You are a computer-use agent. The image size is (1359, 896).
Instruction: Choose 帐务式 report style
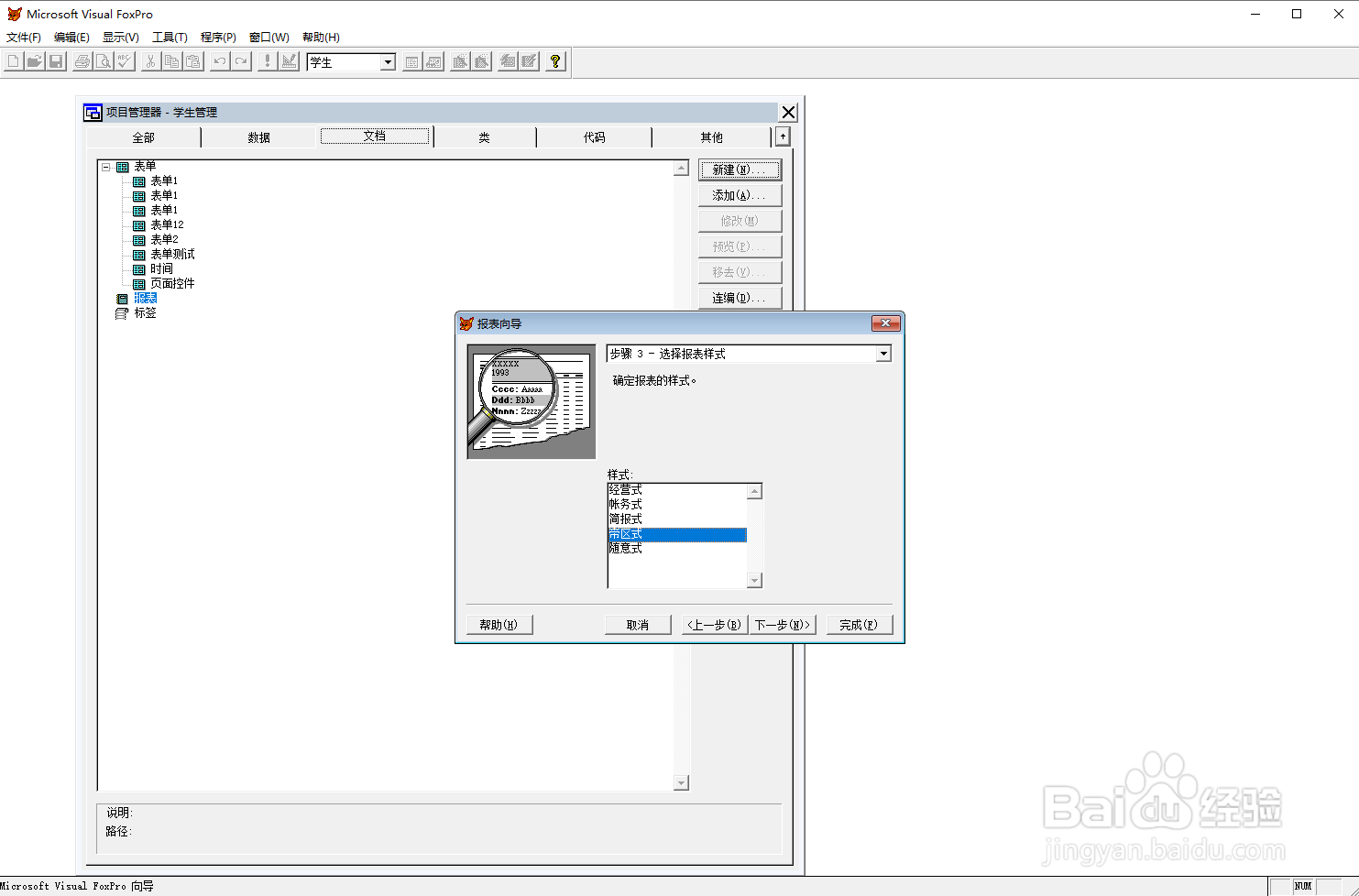coord(677,505)
